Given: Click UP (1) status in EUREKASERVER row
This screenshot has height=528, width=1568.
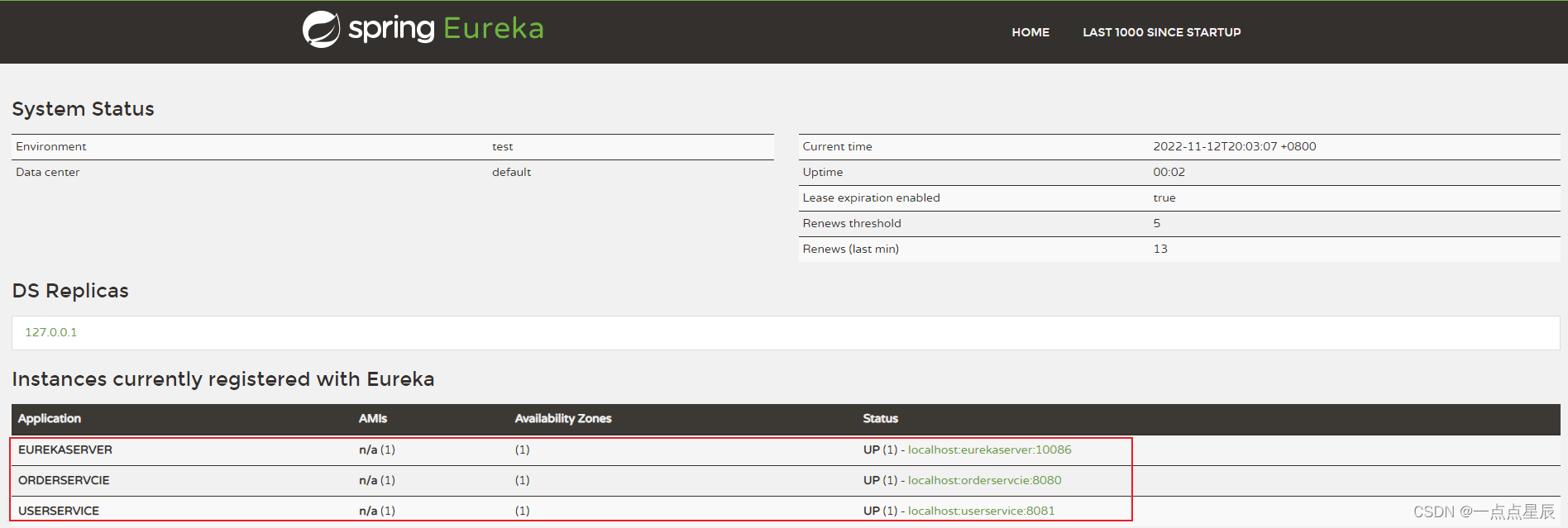Looking at the screenshot, I should point(881,450).
